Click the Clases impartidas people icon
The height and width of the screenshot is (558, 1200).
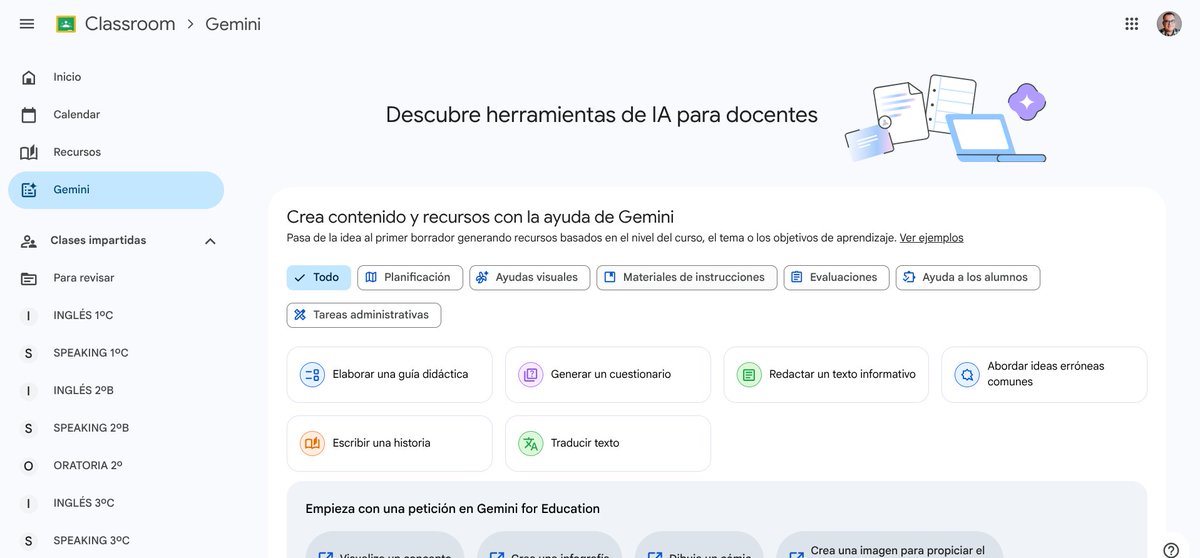pos(29,241)
